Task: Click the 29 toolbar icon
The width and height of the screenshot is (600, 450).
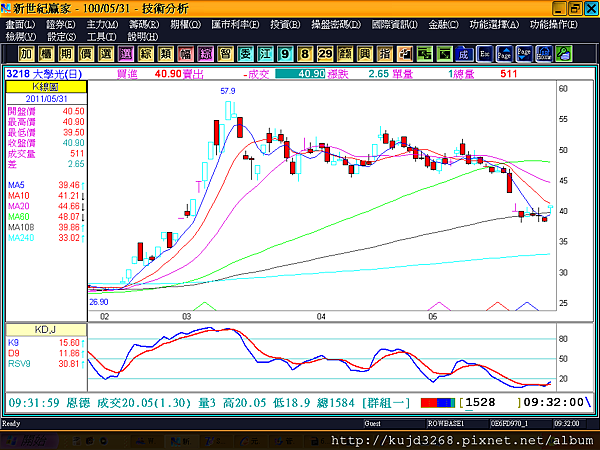Action: point(325,54)
